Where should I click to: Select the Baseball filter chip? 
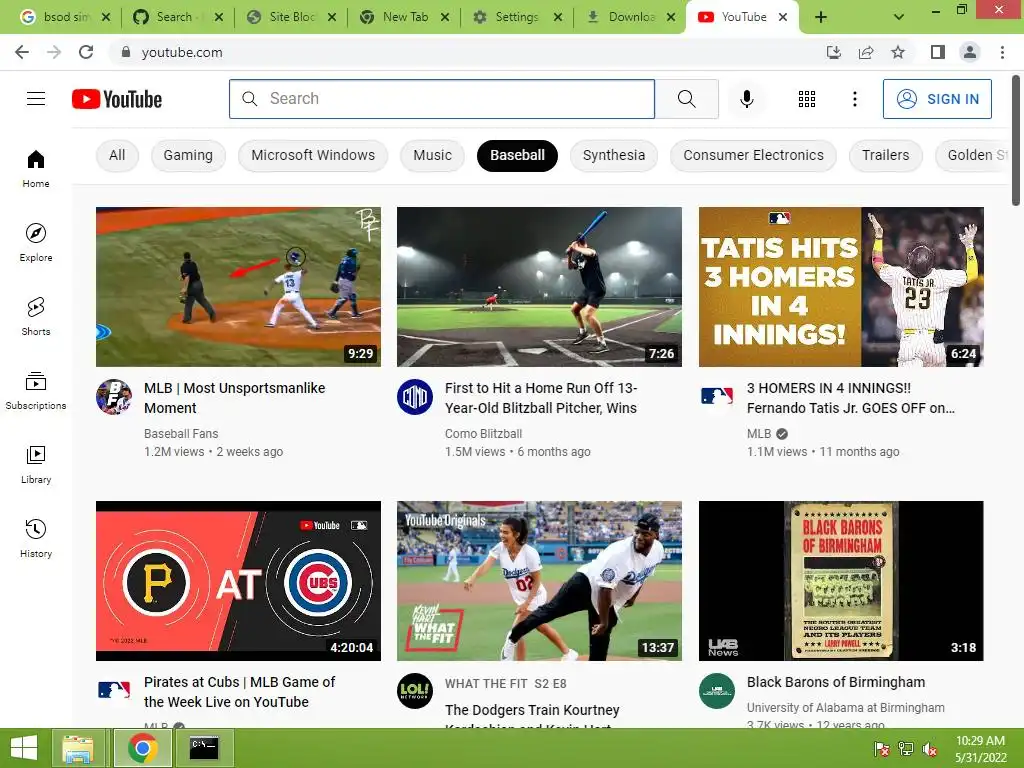(x=517, y=155)
